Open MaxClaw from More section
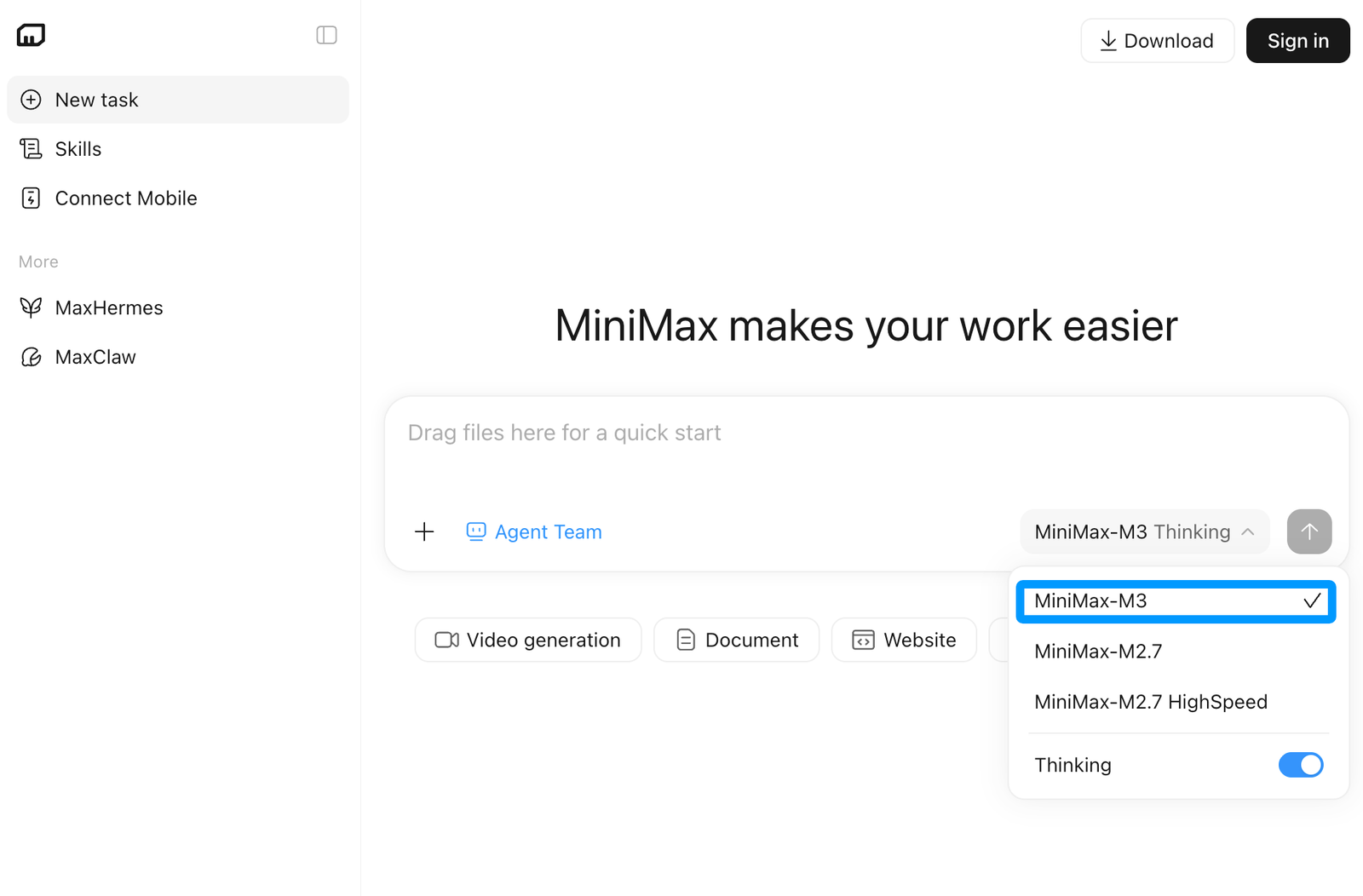The image size is (1363, 896). tap(178, 357)
